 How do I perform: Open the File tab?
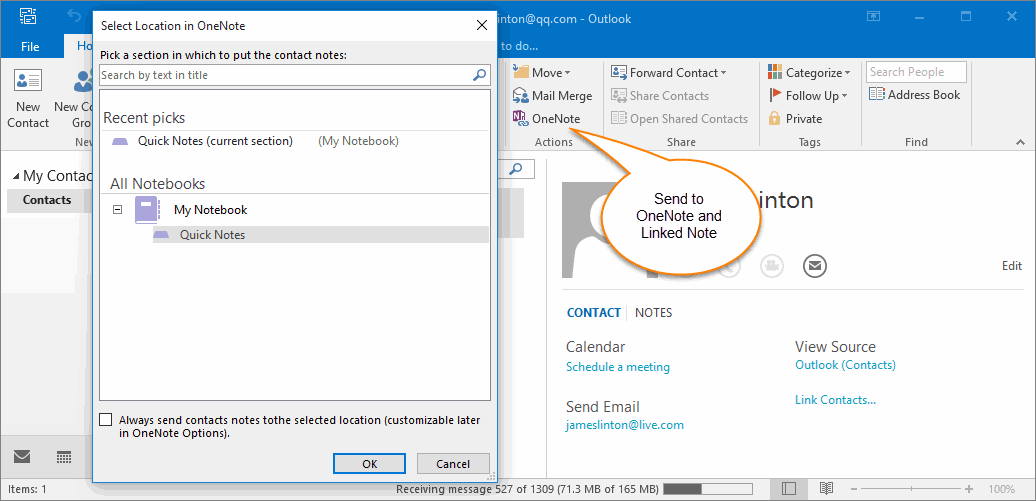(30, 46)
